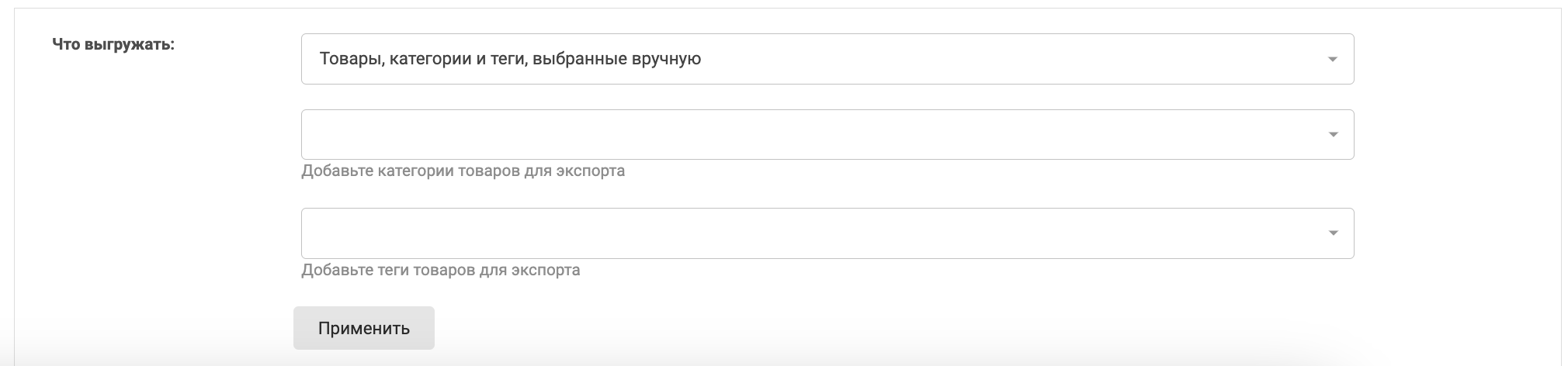Click the Что выгружать label
The height and width of the screenshot is (366, 1568).
point(113,45)
